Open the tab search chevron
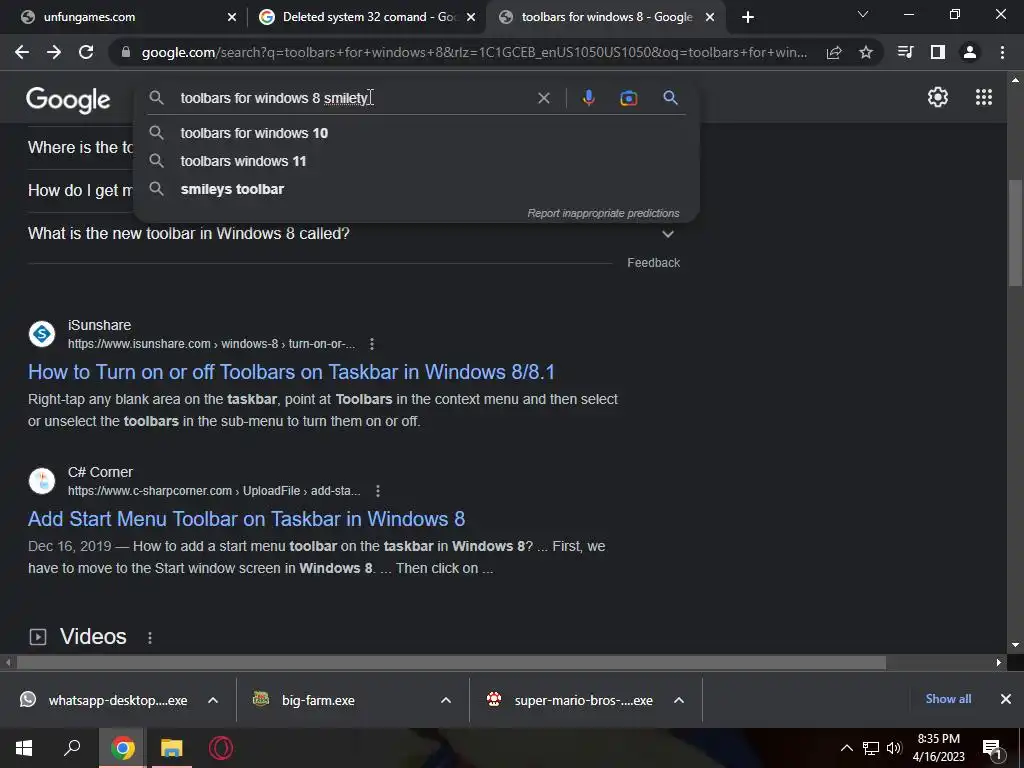The height and width of the screenshot is (768, 1024). pos(863,14)
